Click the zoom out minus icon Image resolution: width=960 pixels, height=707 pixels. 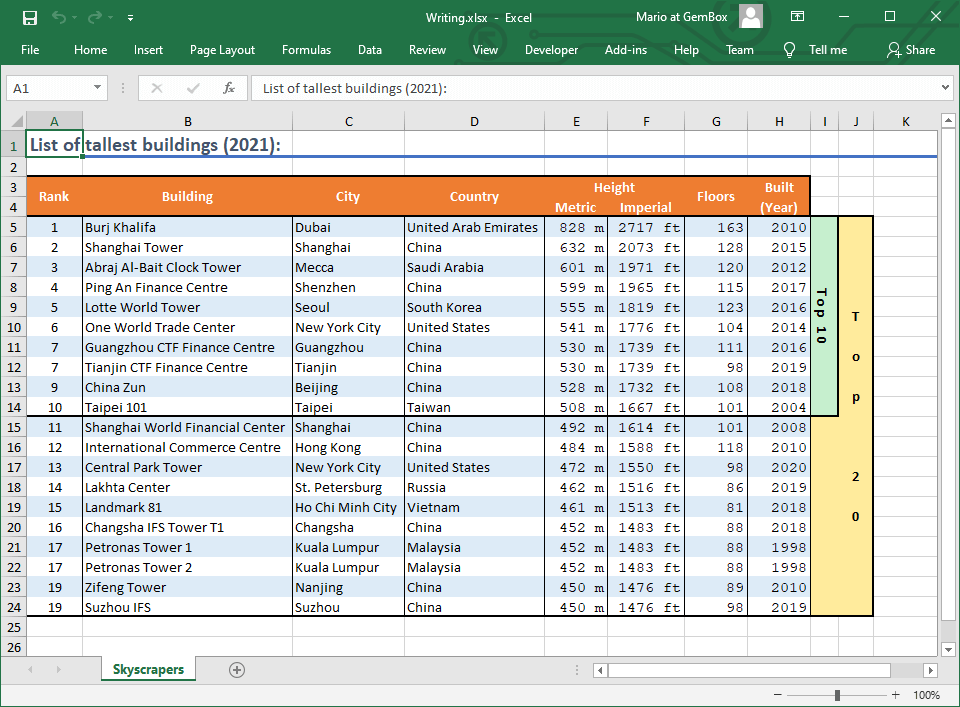point(778,695)
